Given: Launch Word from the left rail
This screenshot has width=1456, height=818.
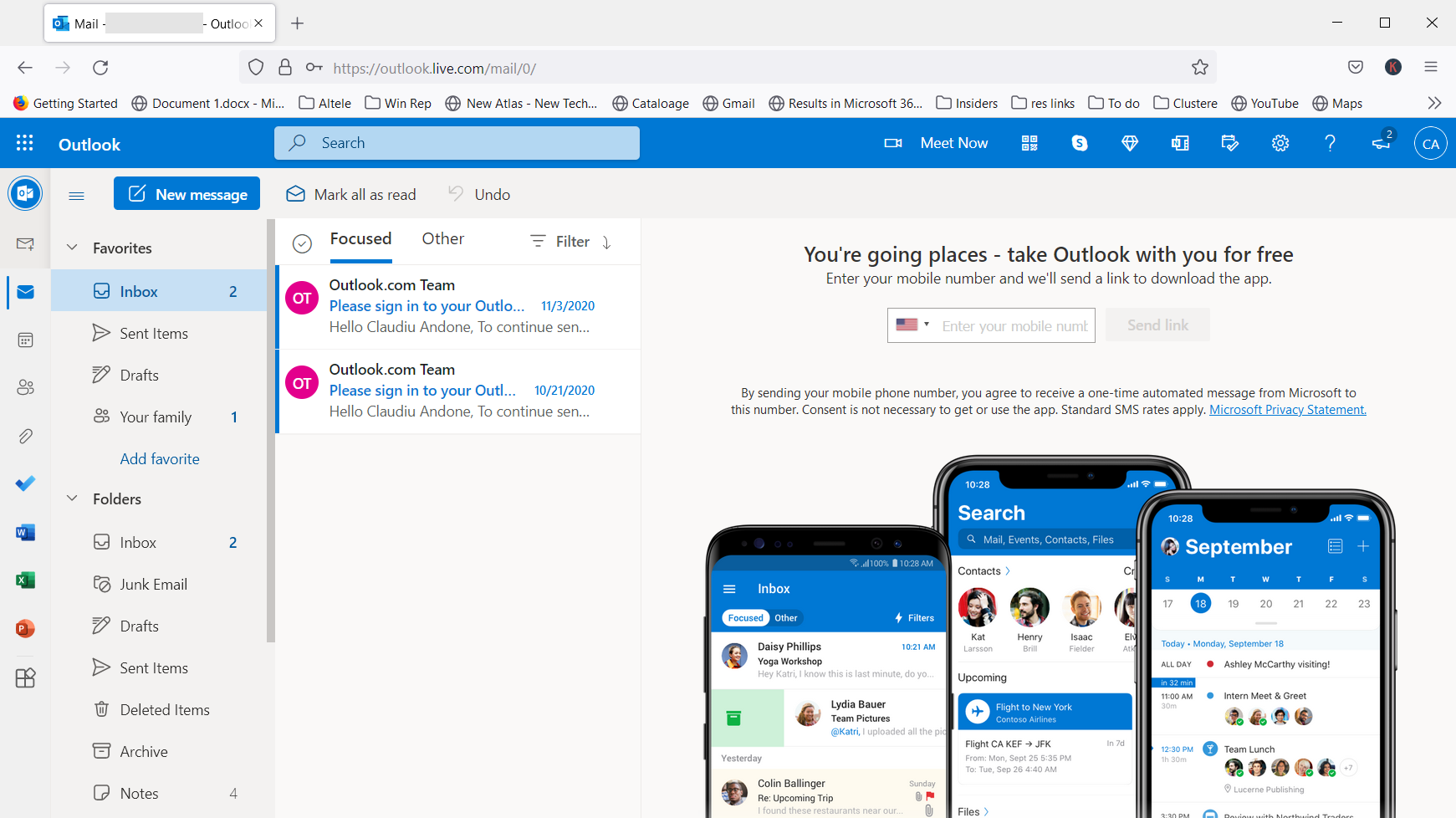Looking at the screenshot, I should [x=25, y=532].
